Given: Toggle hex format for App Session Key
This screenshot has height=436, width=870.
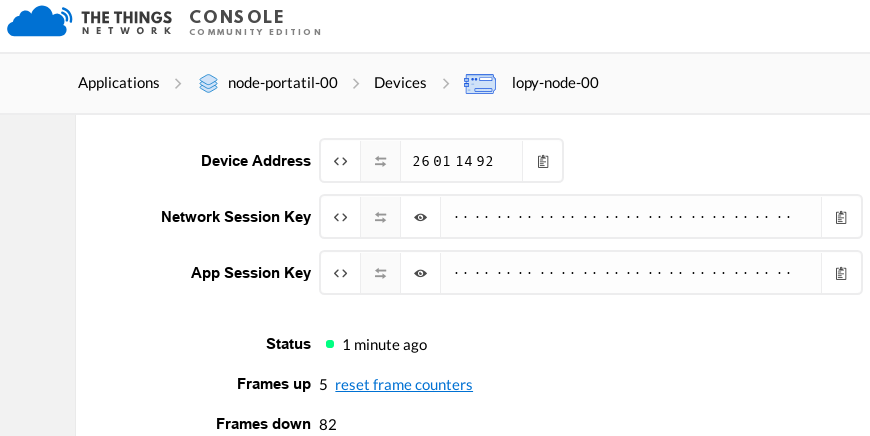Looking at the screenshot, I should click(341, 273).
